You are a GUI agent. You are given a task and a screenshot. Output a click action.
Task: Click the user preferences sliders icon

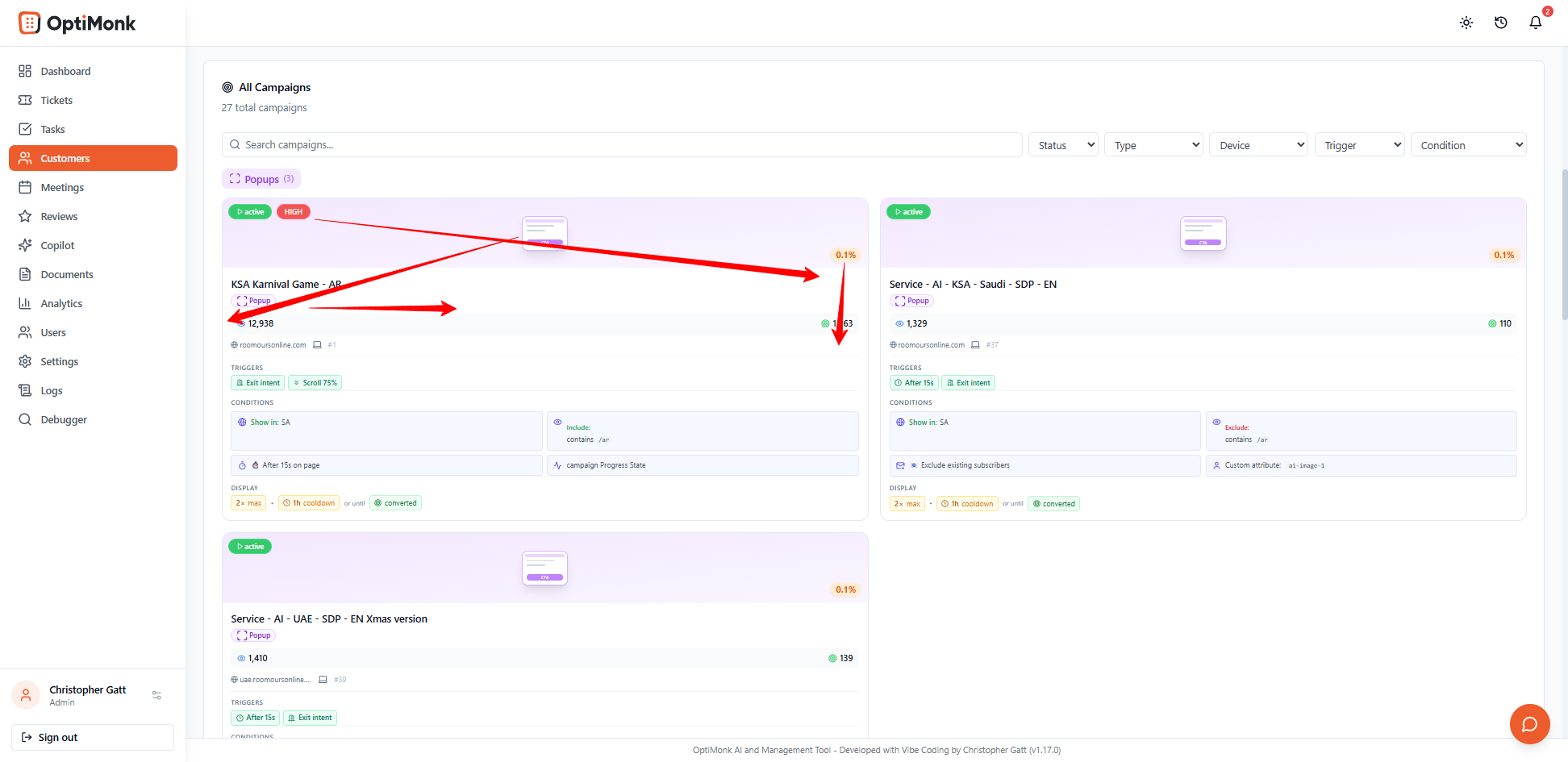coord(156,695)
